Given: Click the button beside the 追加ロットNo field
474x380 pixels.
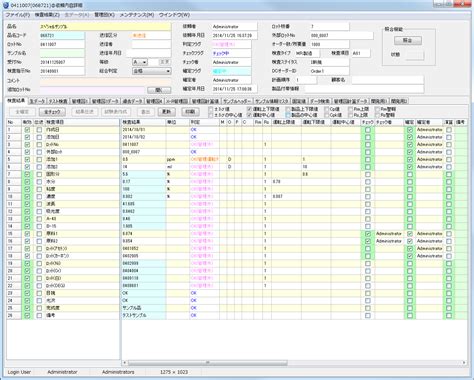Looking at the screenshot, I should coord(159,90).
